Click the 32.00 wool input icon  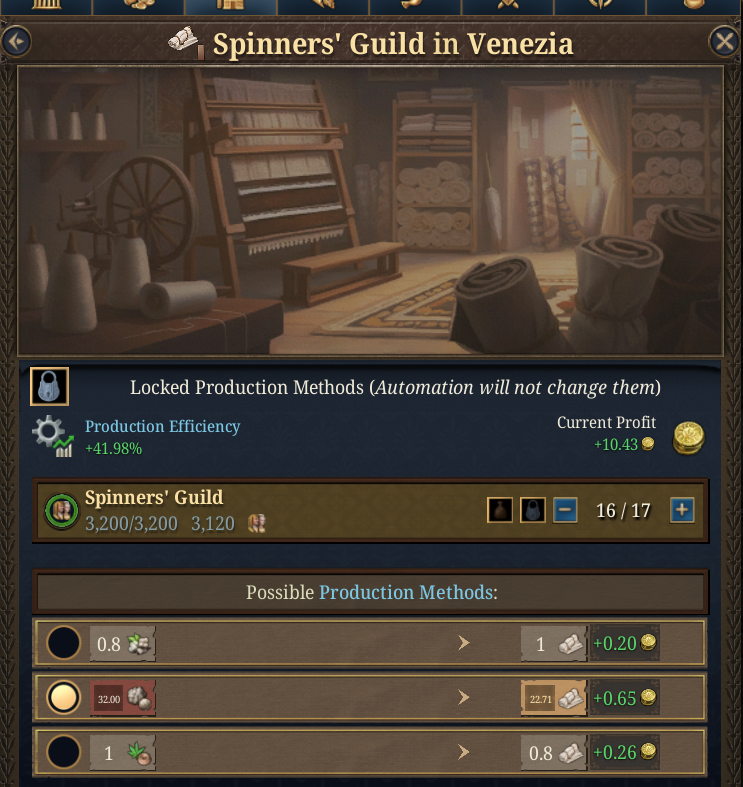click(x=124, y=698)
